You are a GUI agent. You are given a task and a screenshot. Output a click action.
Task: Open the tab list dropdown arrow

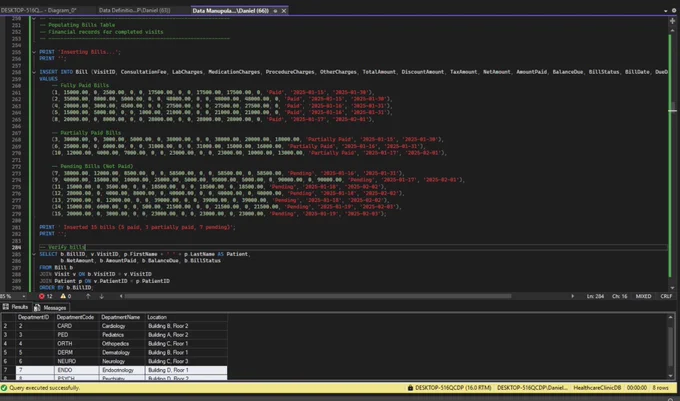[x=666, y=11]
